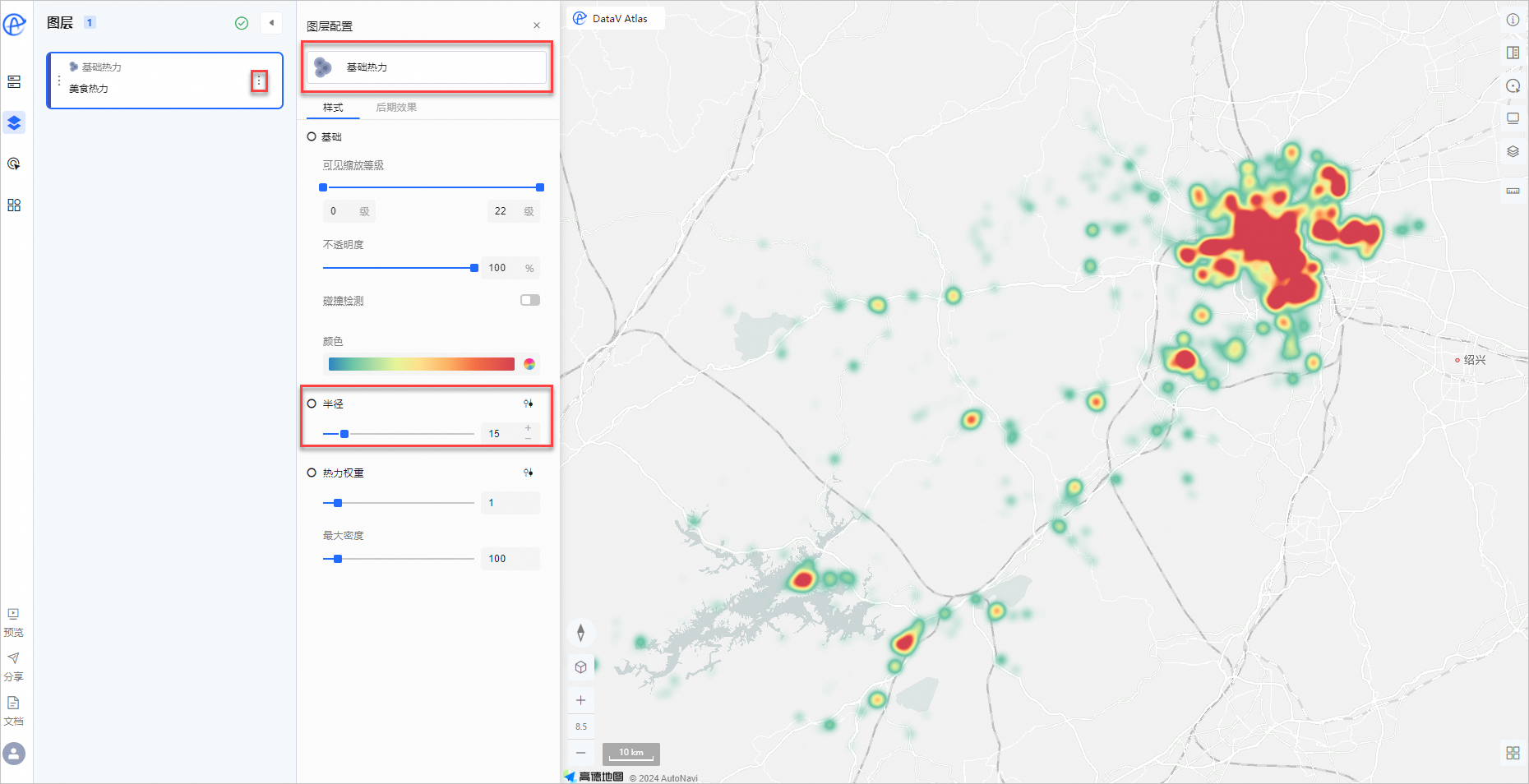Select the 美食热力 layer row
Screen dimensions: 1529x784
165,81
